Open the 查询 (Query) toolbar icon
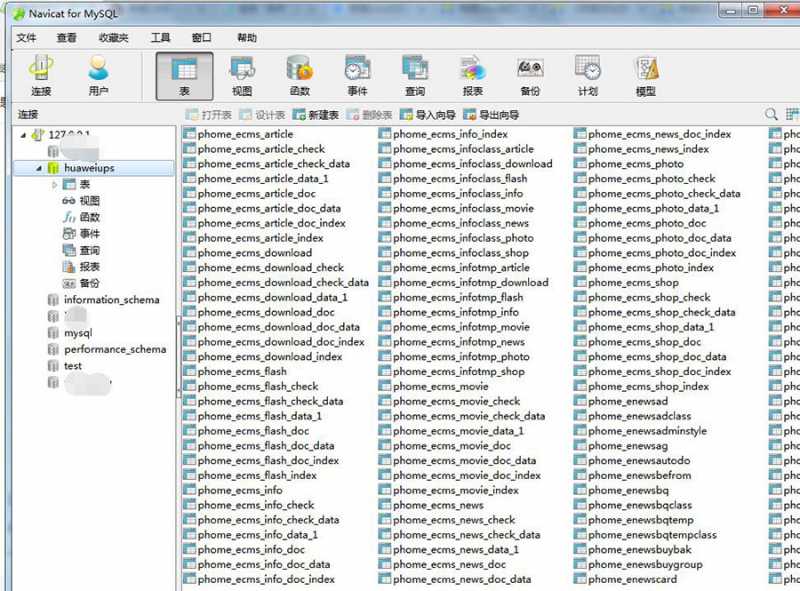Image resolution: width=800 pixels, height=591 pixels. 414,75
